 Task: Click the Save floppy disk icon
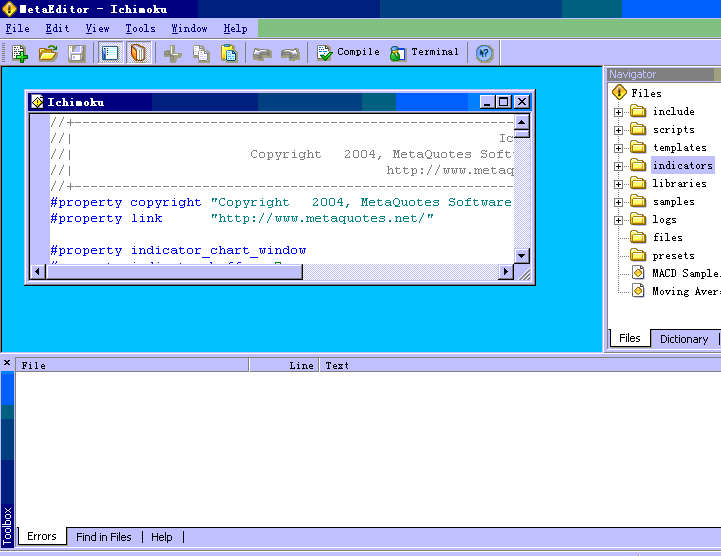(x=76, y=53)
